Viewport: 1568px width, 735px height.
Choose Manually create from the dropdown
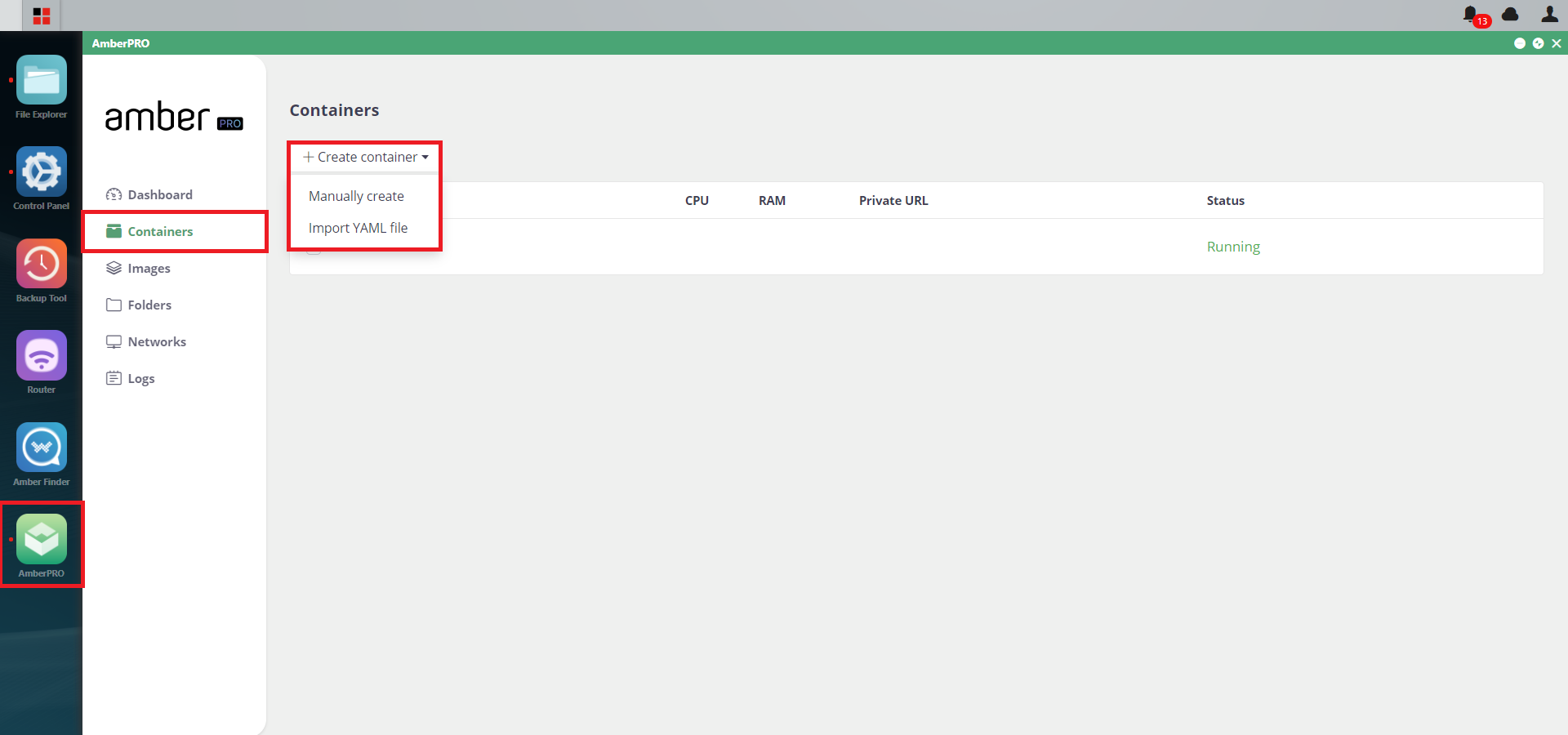pyautogui.click(x=356, y=196)
